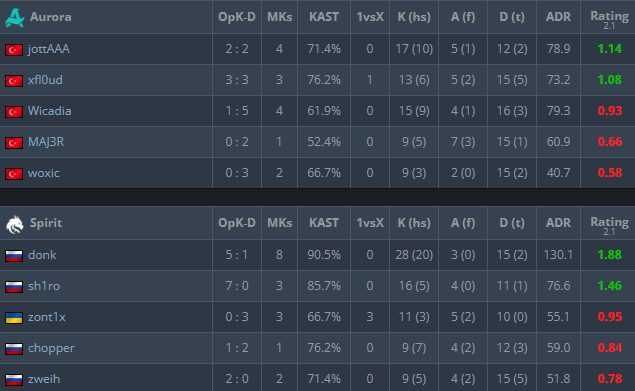Sort Aurora table by K (hs) header
Image resolution: width=635 pixels, height=391 pixels.
point(414,17)
